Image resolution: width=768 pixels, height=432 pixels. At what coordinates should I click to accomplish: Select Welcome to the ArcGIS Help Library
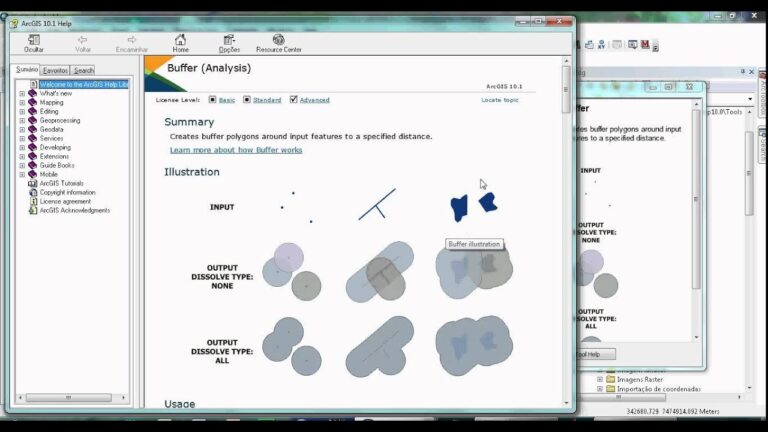(x=84, y=84)
